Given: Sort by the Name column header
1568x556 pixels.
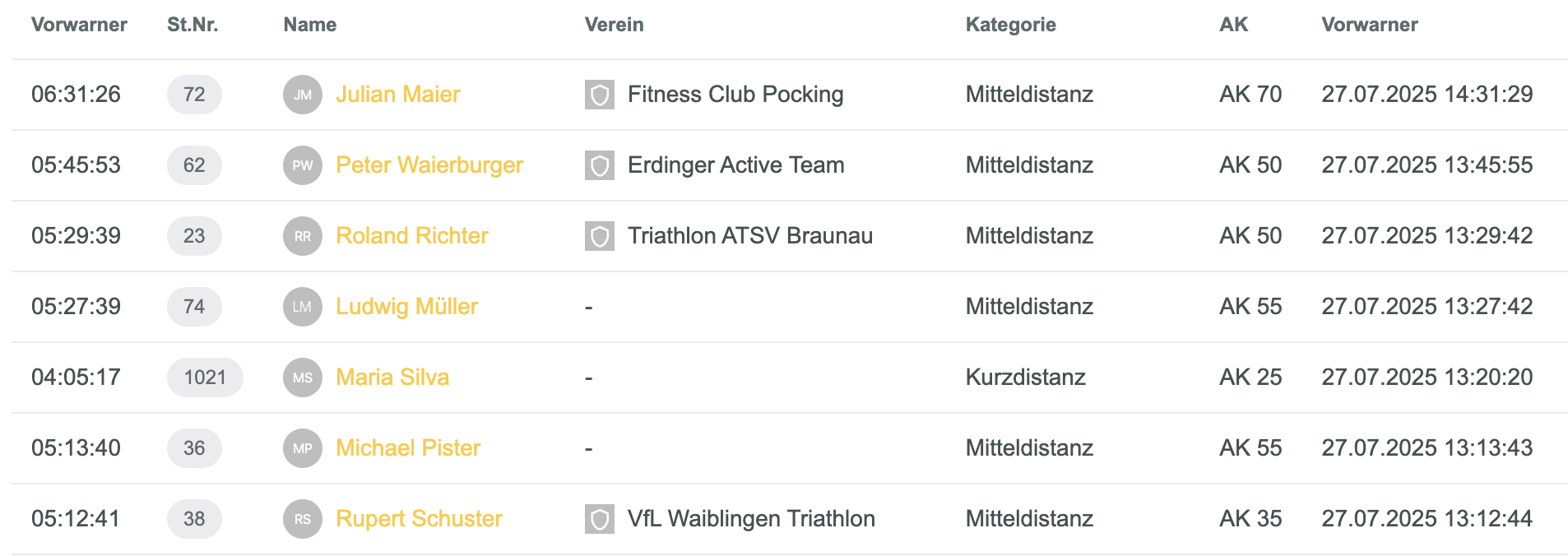Looking at the screenshot, I should click(x=310, y=25).
